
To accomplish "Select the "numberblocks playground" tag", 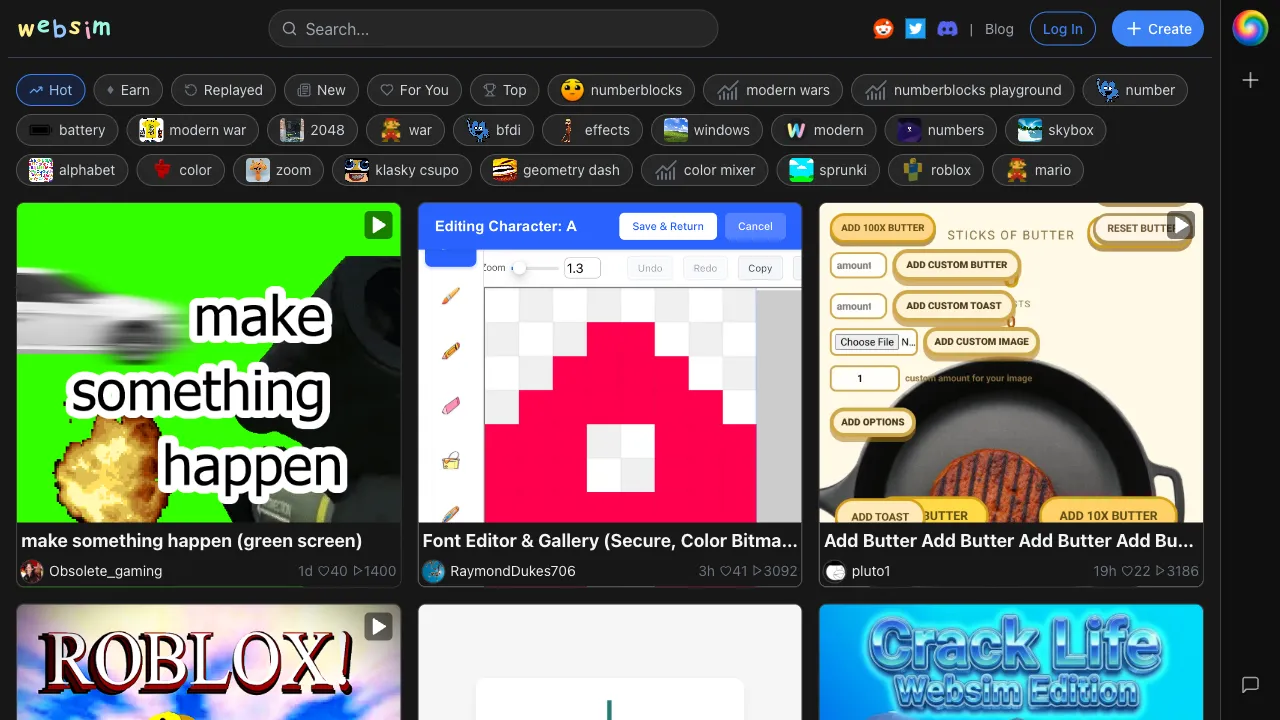I will 963,90.
